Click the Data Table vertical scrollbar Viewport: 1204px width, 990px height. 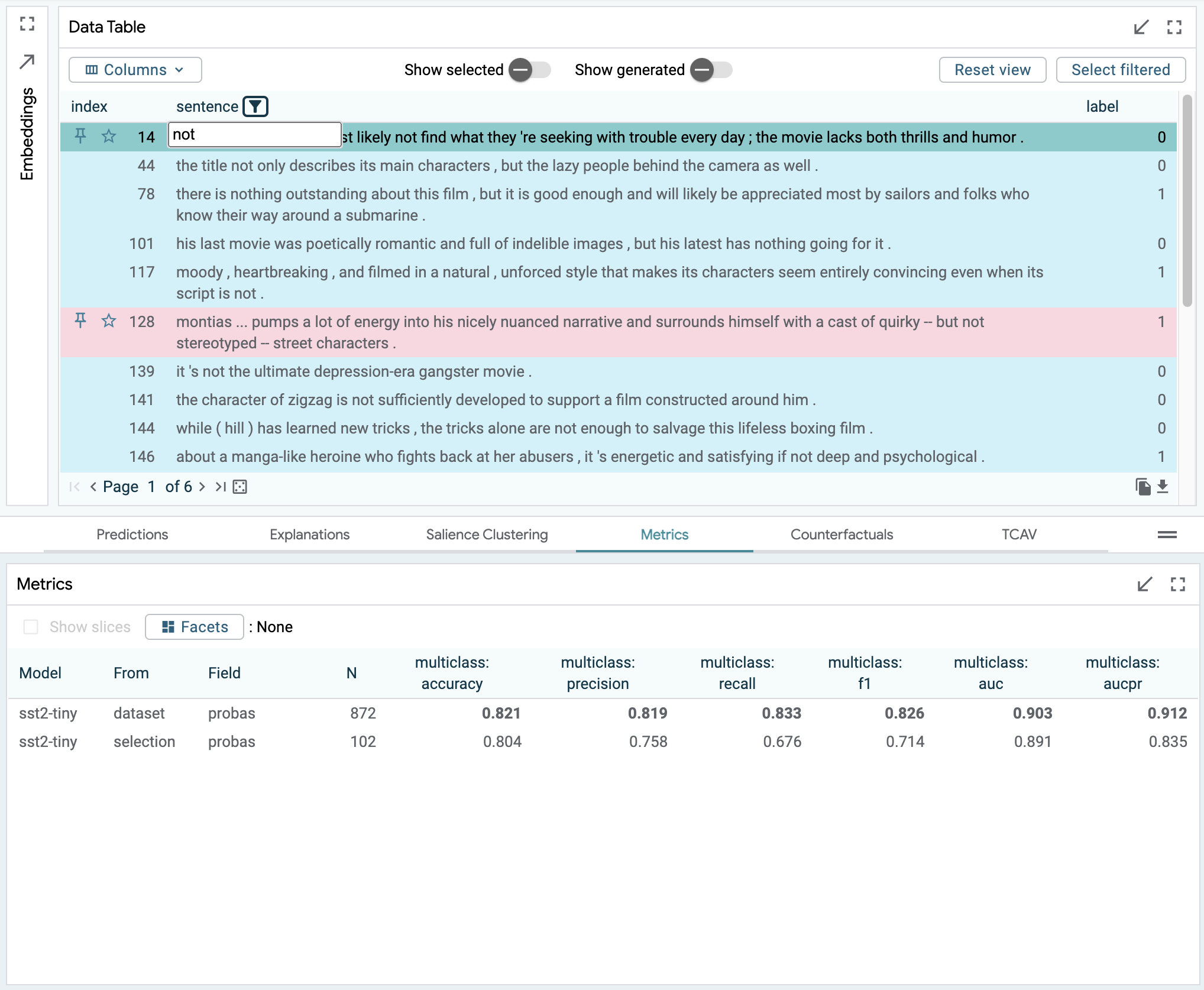tap(1187, 201)
